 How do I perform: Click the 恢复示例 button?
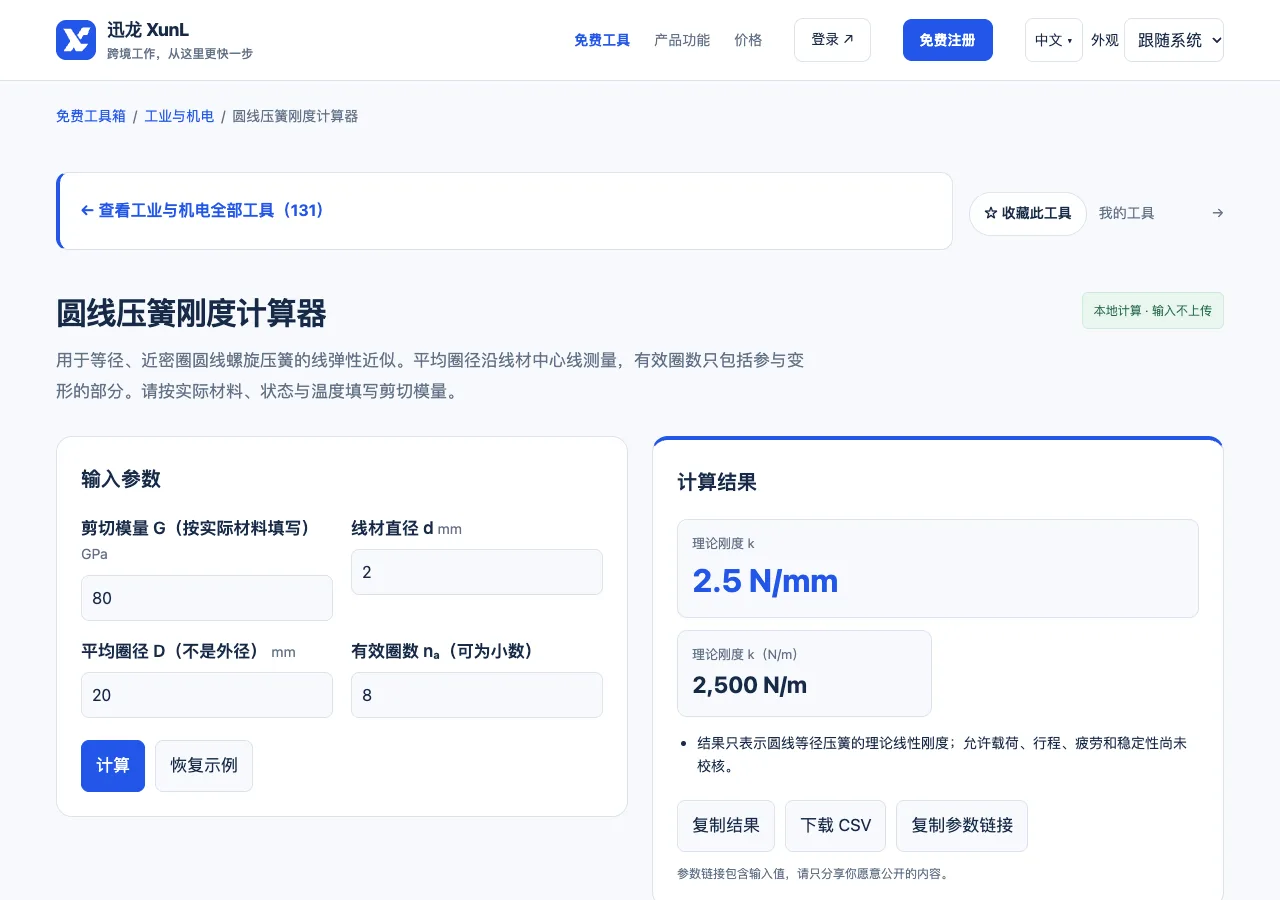coord(204,766)
